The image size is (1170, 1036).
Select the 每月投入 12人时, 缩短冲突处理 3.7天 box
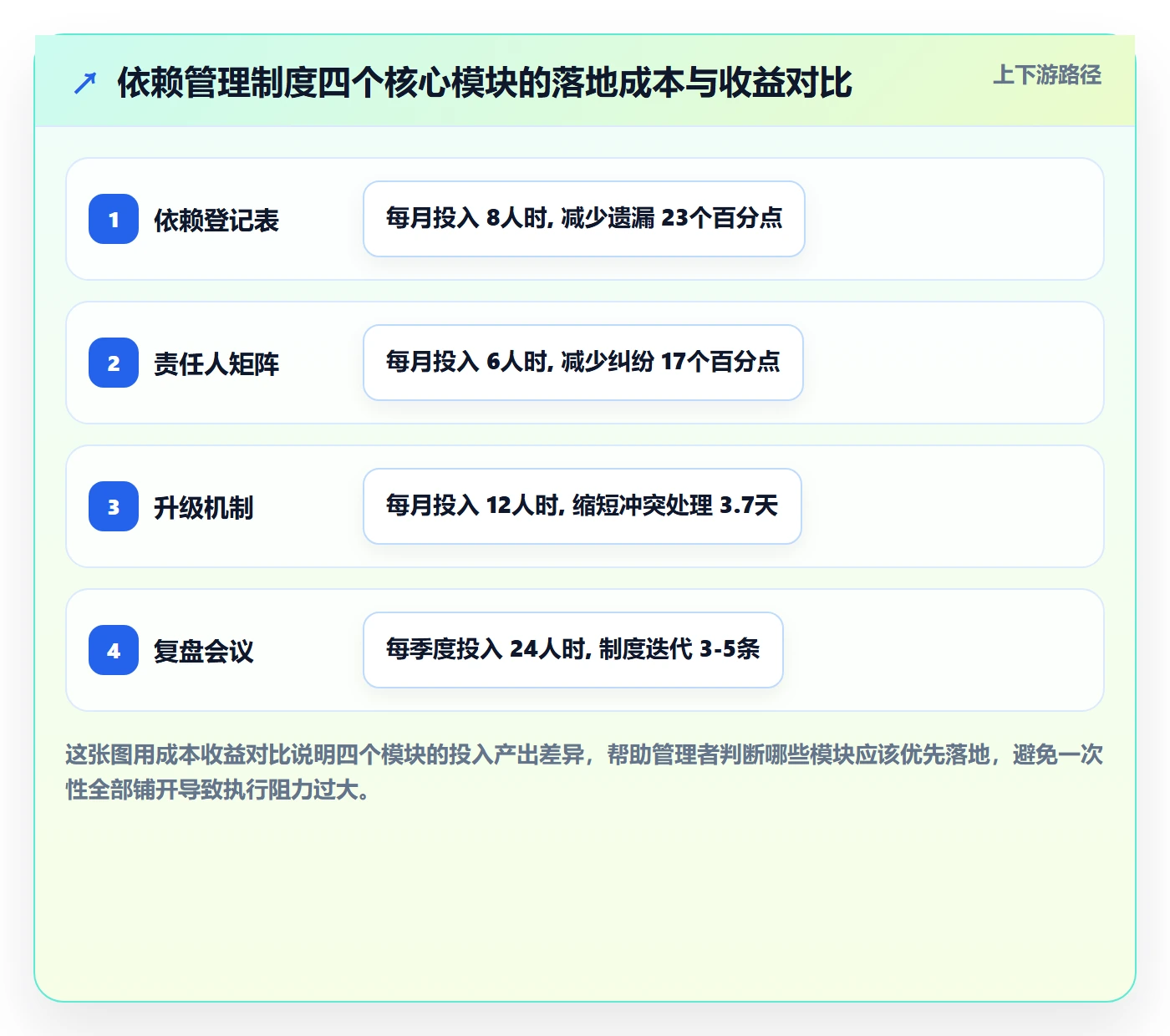(582, 506)
